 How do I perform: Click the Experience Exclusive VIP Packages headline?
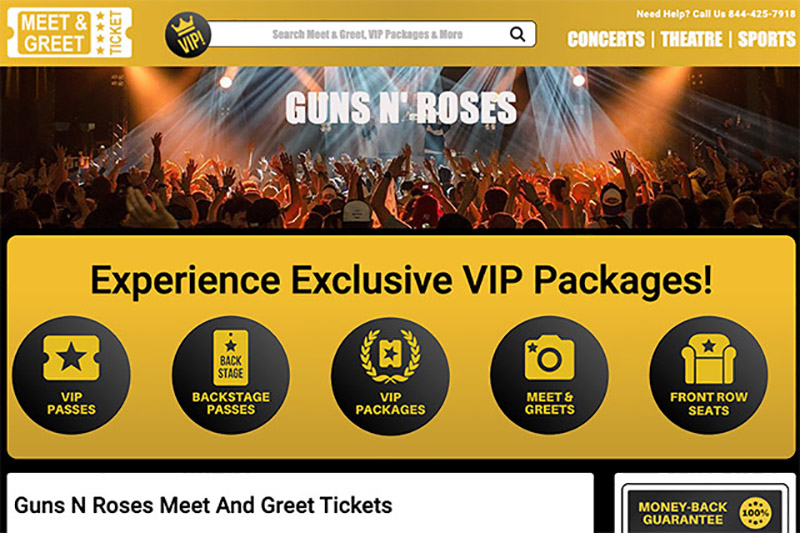(401, 280)
